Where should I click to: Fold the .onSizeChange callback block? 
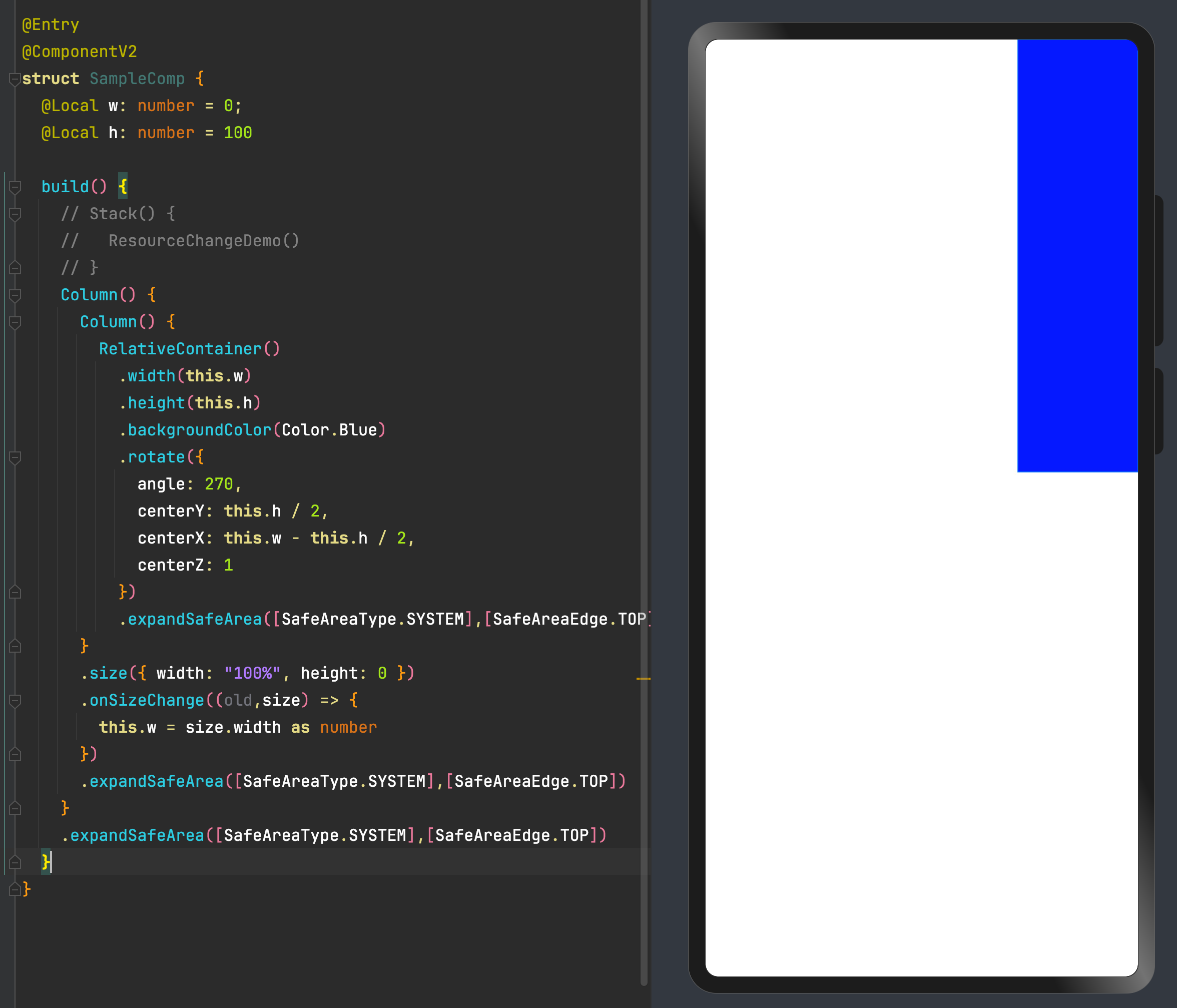point(16,701)
